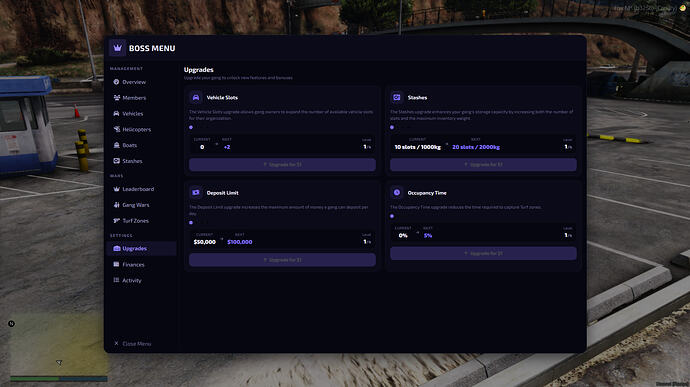Click Deposit Limit level progress dot
Screen dimensions: 690x387
coord(191,222)
